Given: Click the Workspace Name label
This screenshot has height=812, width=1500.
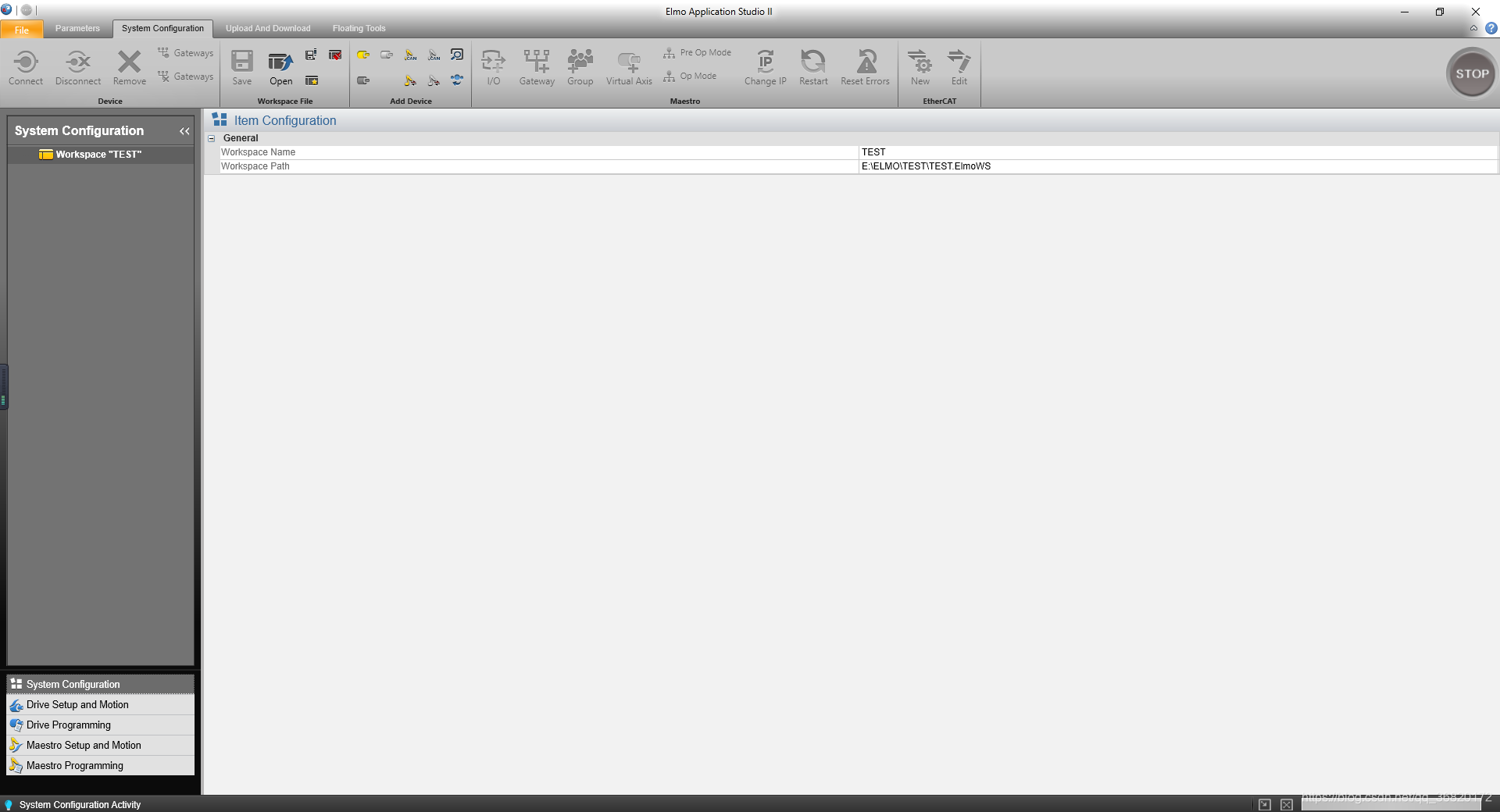Looking at the screenshot, I should [x=258, y=152].
